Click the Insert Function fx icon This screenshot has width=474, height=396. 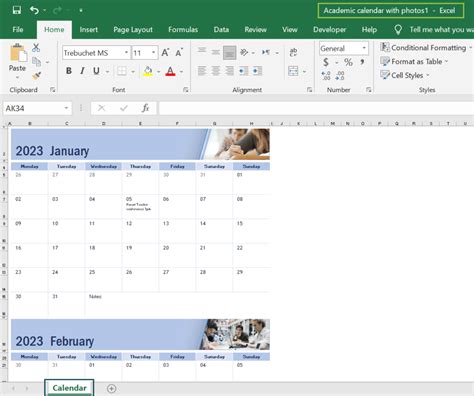(x=145, y=108)
